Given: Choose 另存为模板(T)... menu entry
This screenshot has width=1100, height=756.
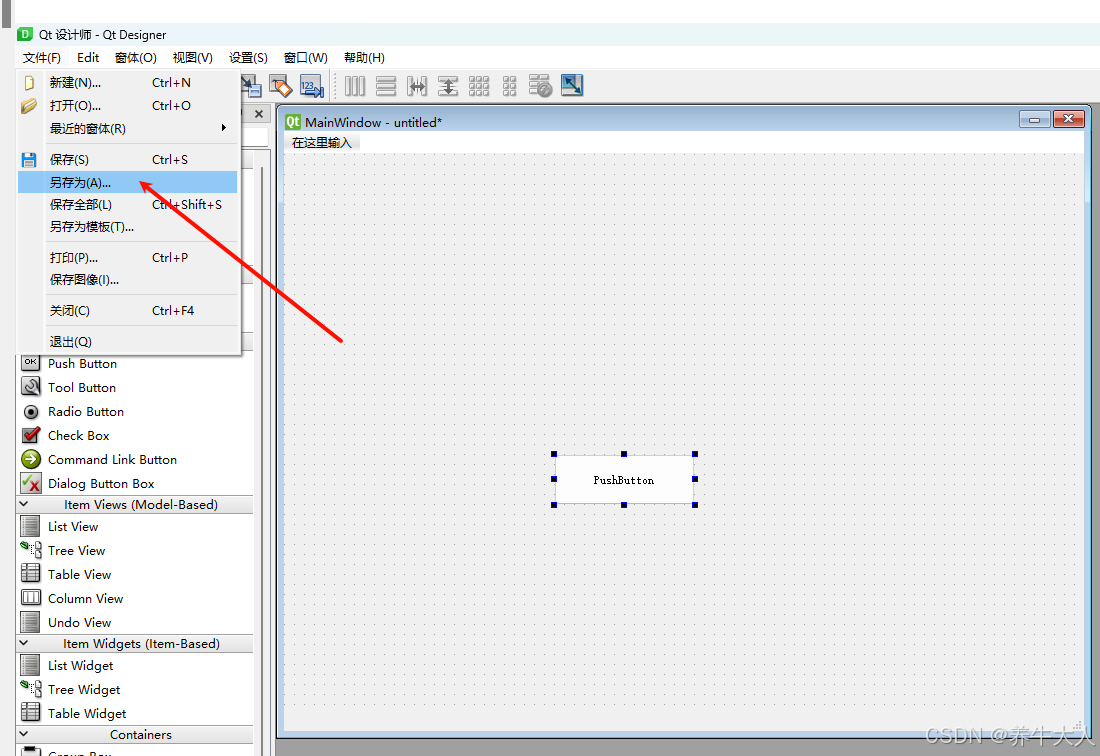Looking at the screenshot, I should click(x=128, y=227).
